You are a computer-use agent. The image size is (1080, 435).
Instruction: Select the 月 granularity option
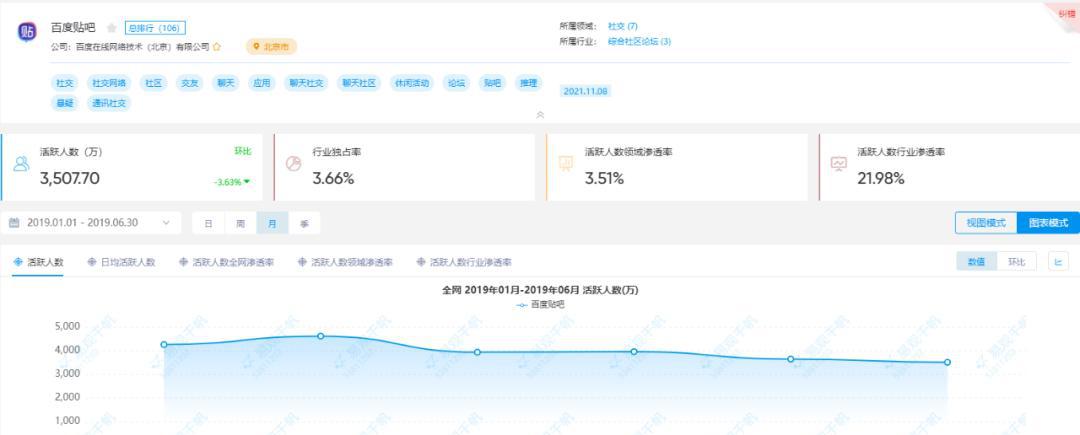273,223
